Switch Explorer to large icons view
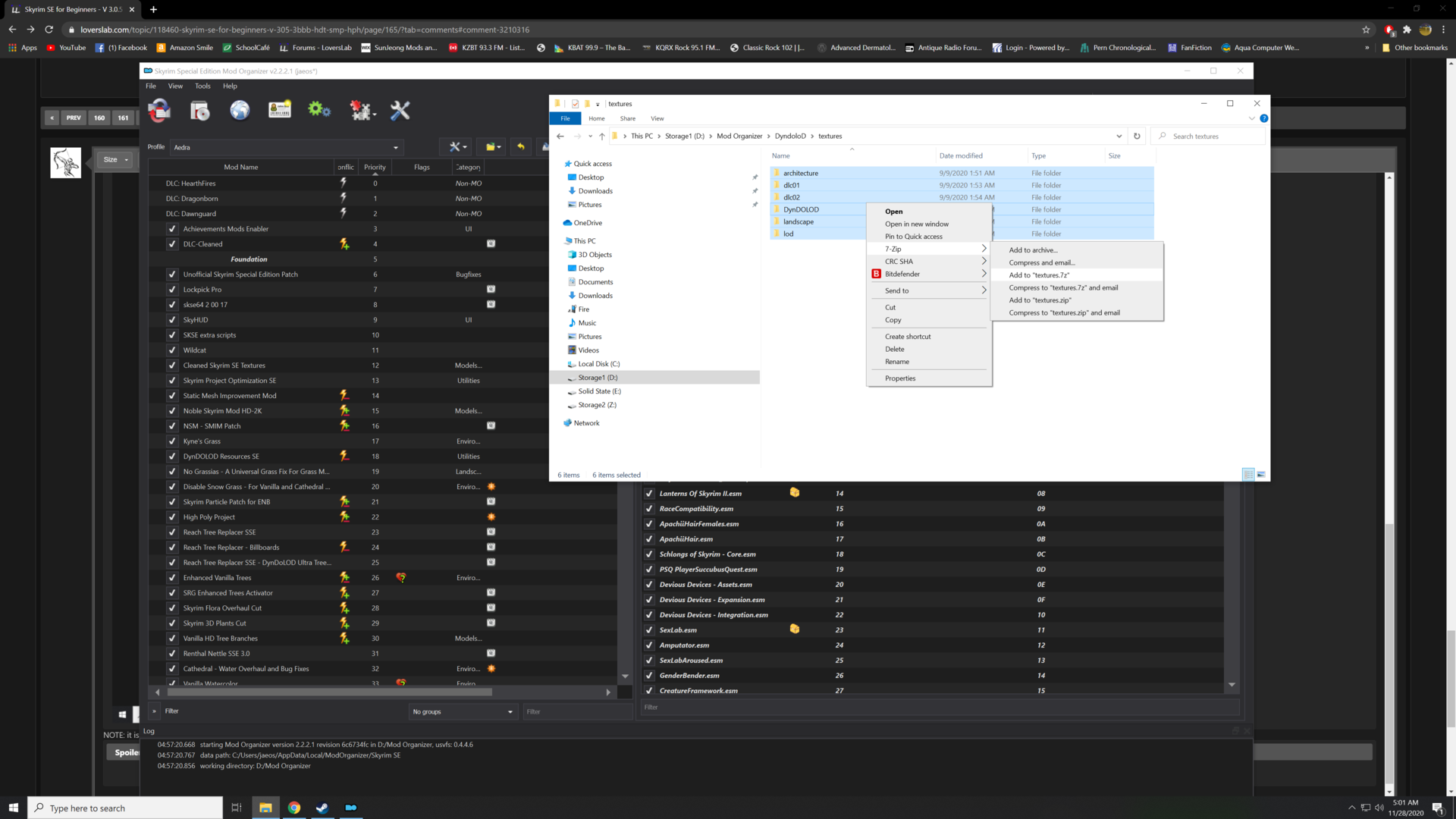 (x=1261, y=475)
